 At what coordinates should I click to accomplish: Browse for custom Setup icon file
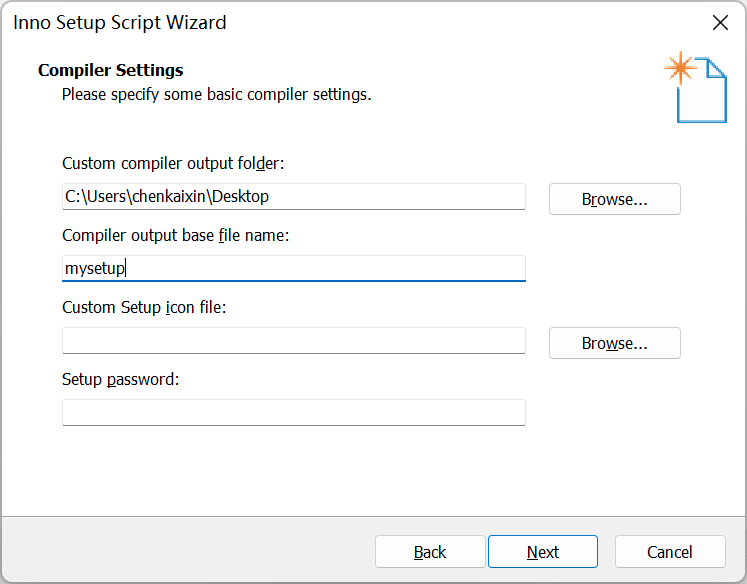coord(614,343)
